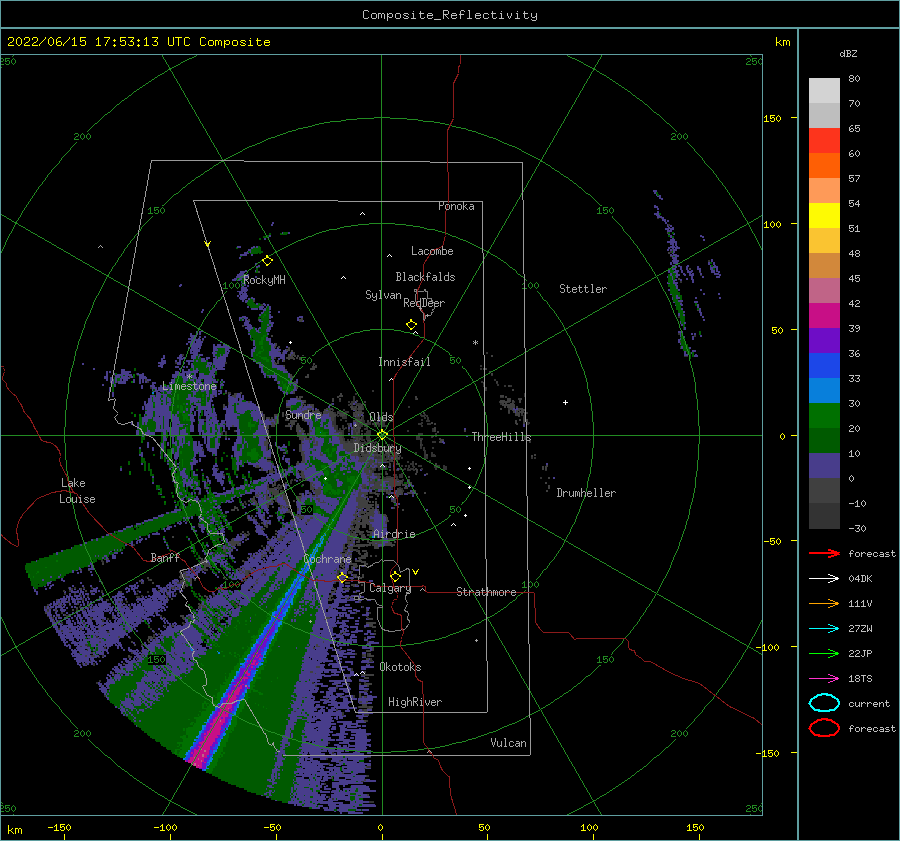Click the 54 dBZ yellow color swatch
The image size is (900, 841).
coord(824,216)
